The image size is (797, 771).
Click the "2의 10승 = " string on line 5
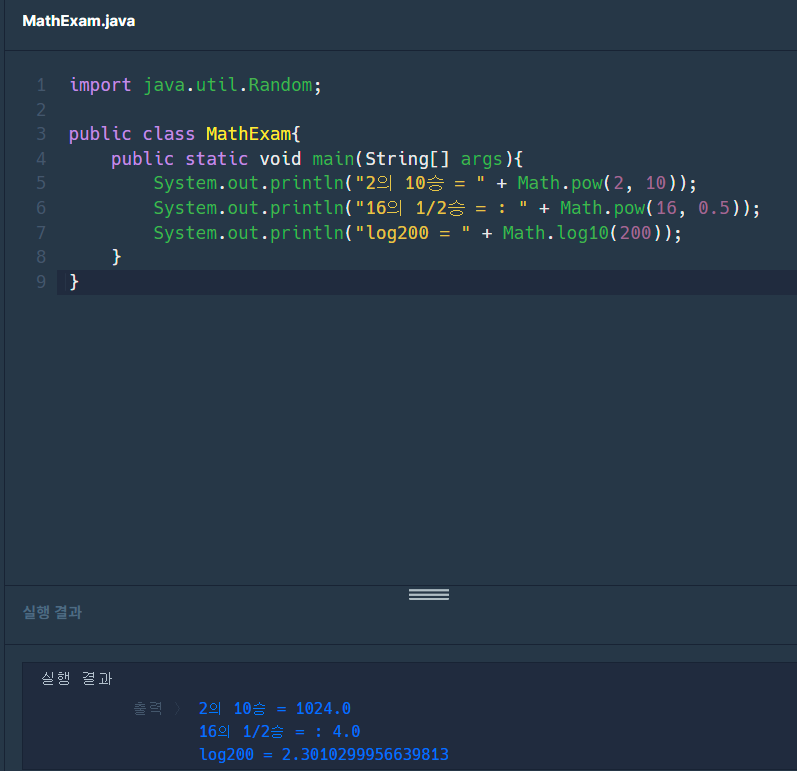420,183
